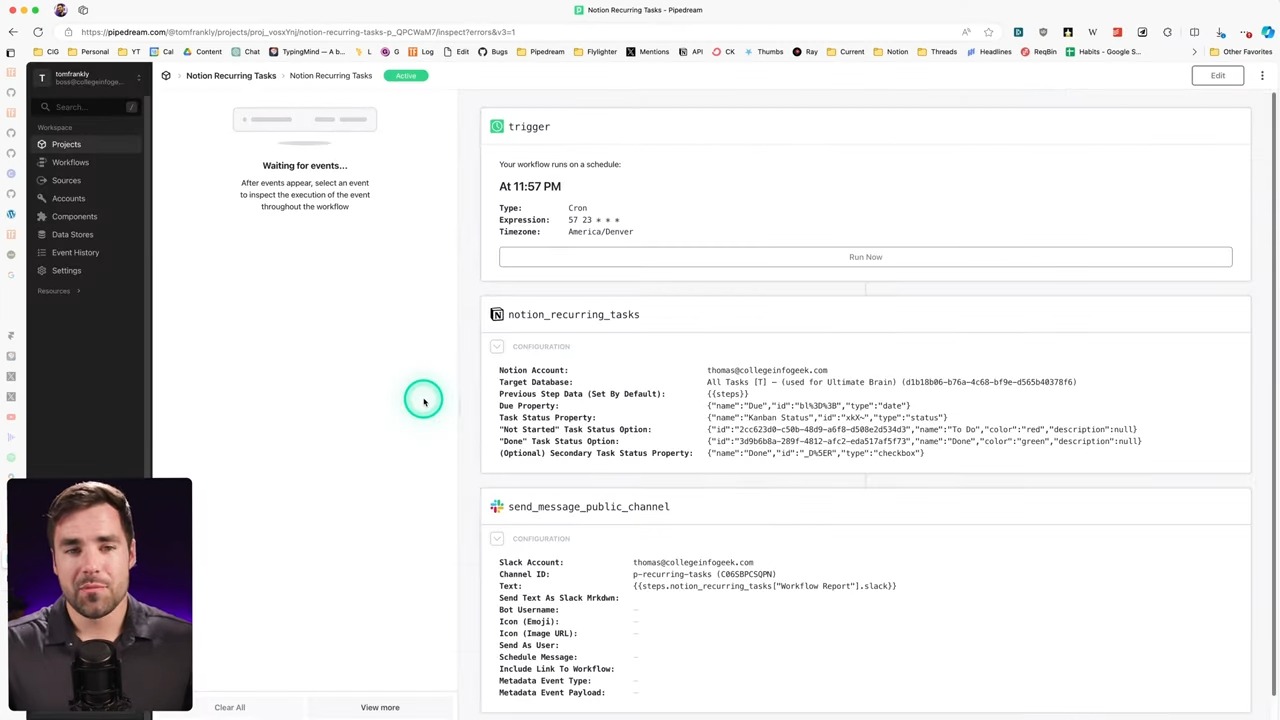Open Data Stores from the sidebar
The height and width of the screenshot is (720, 1280).
point(72,234)
